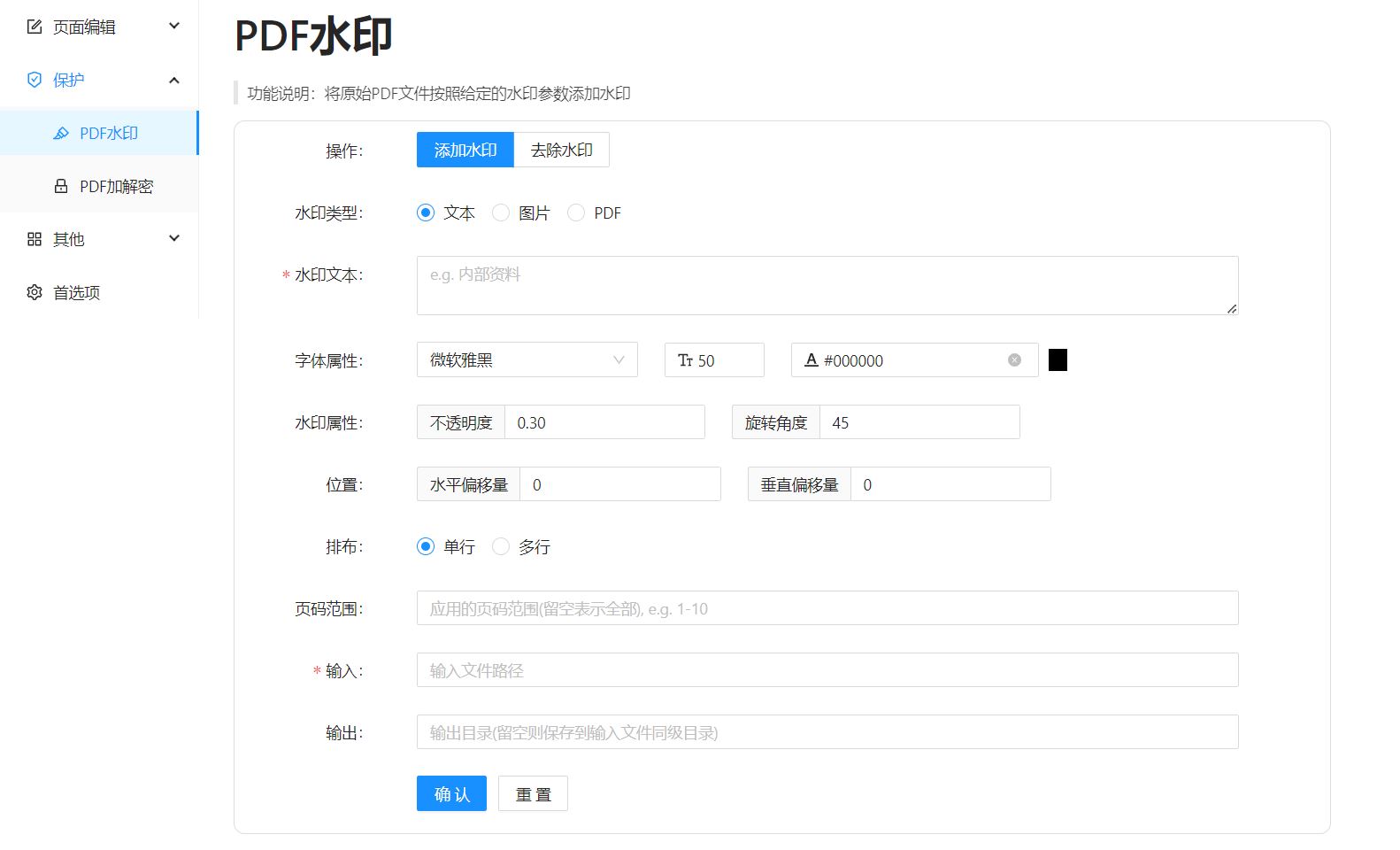Click the 重置 button

click(533, 794)
